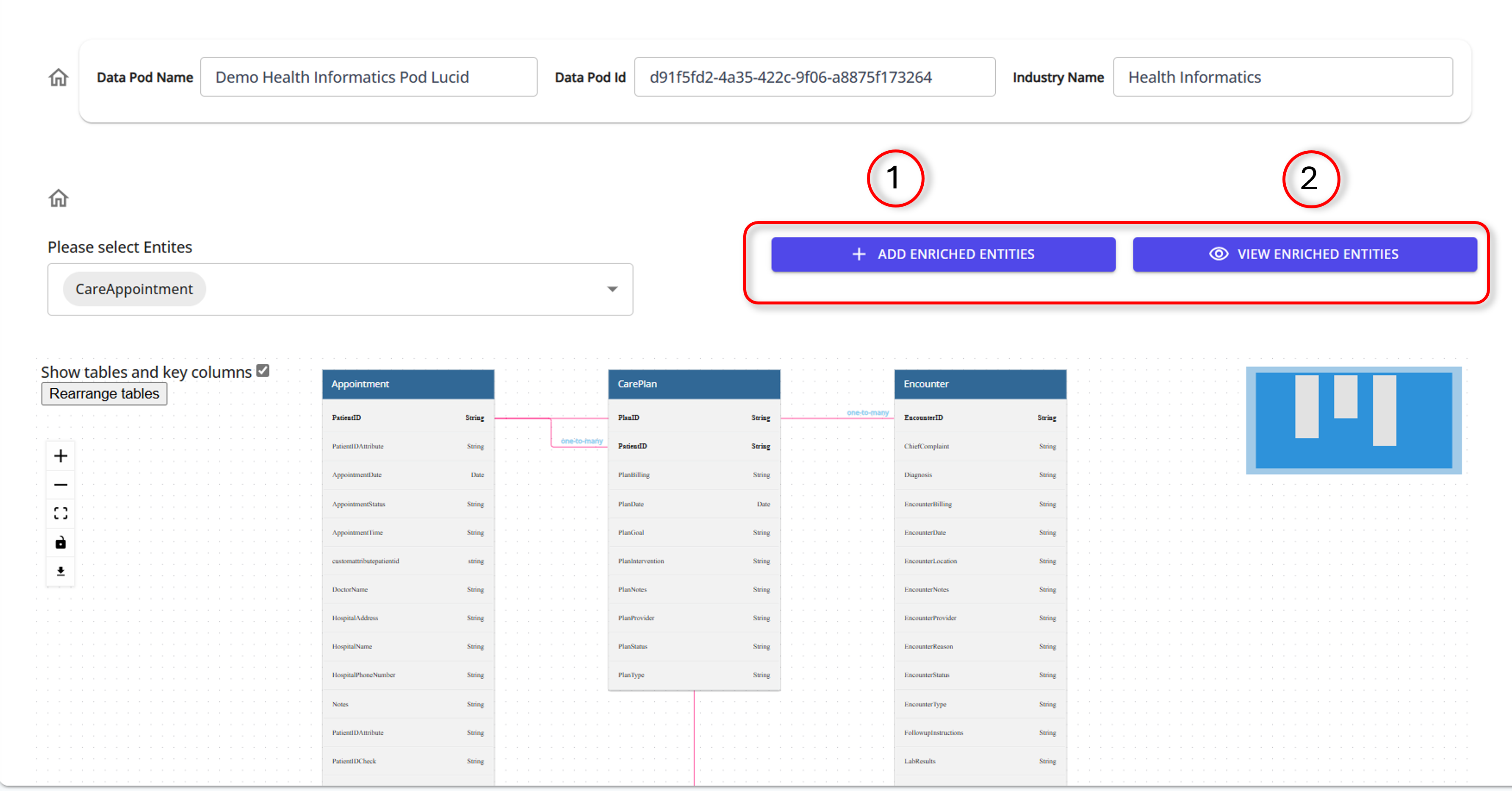Click one-to-many label between Appointment and CarePlan
The image size is (1512, 791).
click(x=581, y=441)
